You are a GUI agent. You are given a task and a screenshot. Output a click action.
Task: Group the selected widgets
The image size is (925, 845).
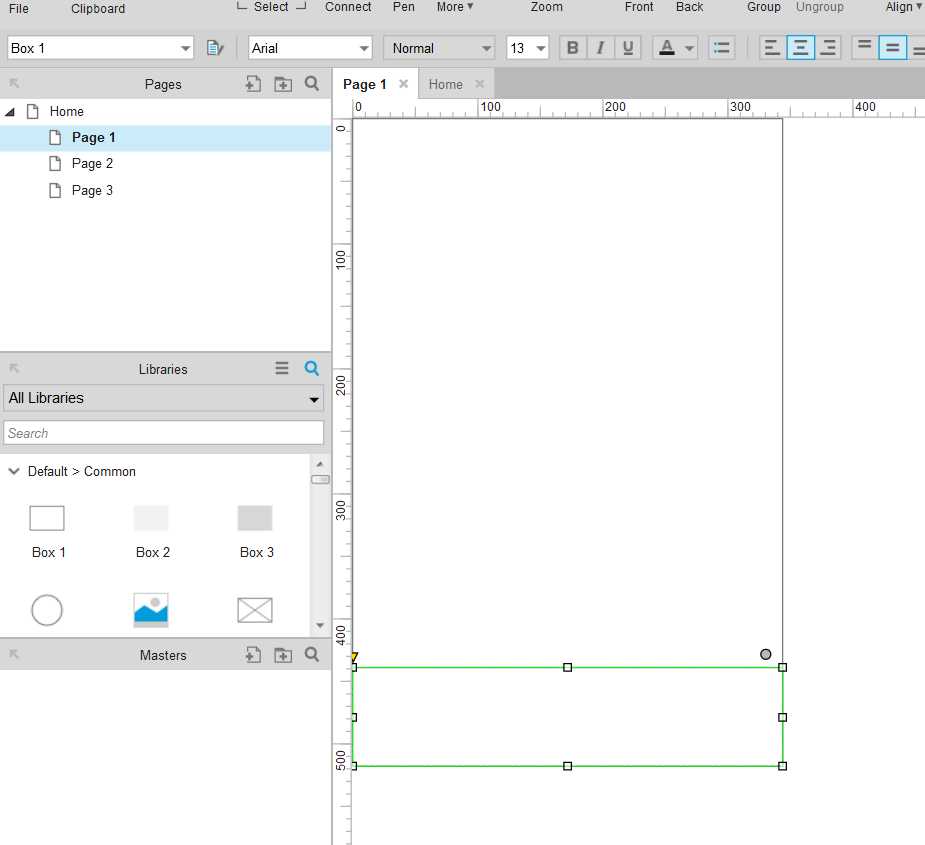tap(763, 7)
